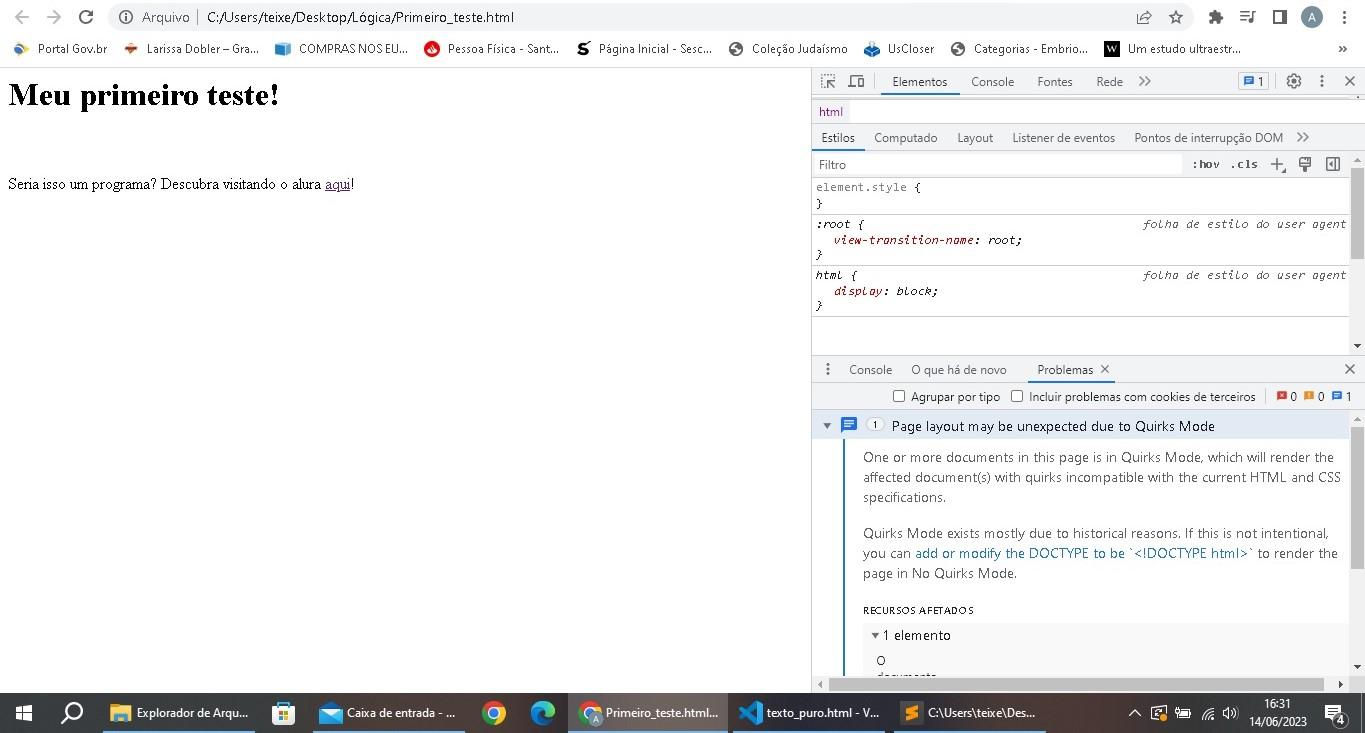Screen dimensions: 1365x733
Task: Open the Windows Start menu
Action: [23, 713]
